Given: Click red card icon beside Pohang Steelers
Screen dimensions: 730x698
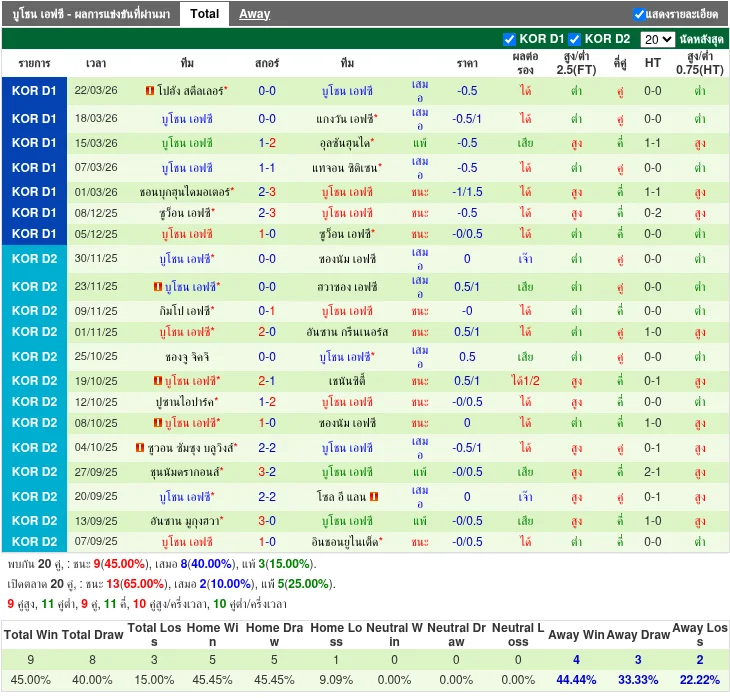Looking at the screenshot, I should [150, 91].
